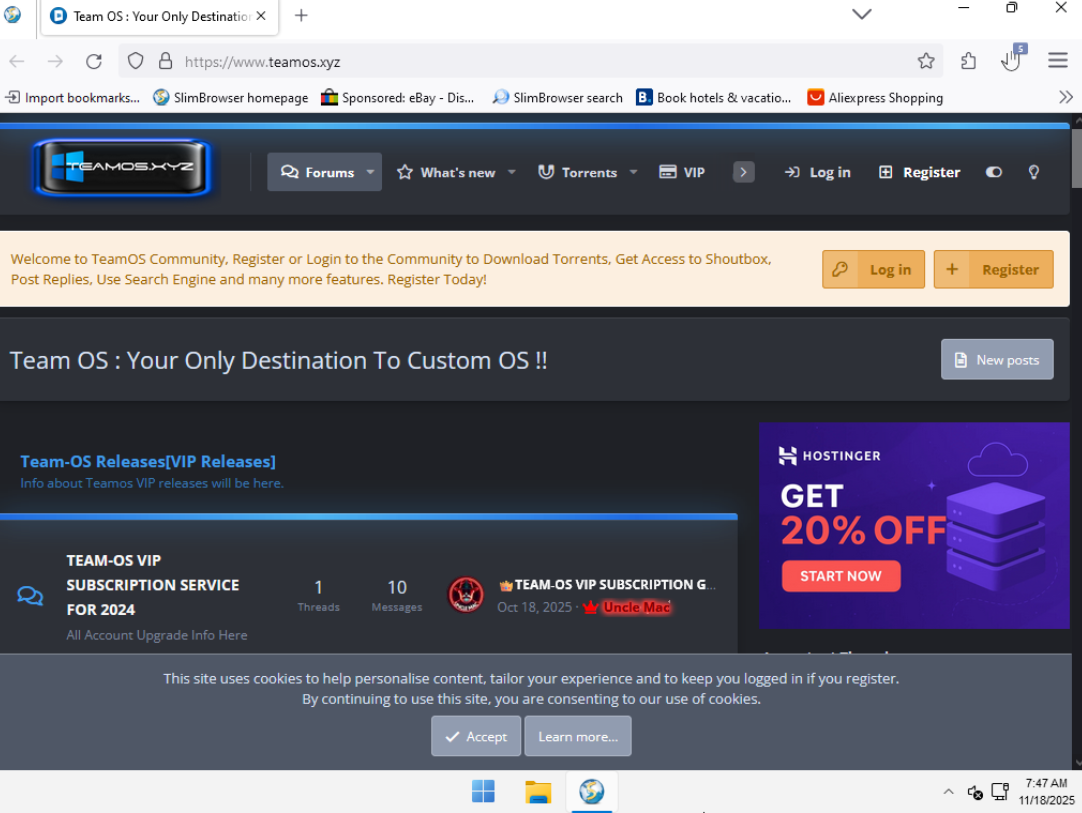Viewport: 1082px width, 813px height.
Task: Click Log in in the navigation bar
Action: pos(817,172)
